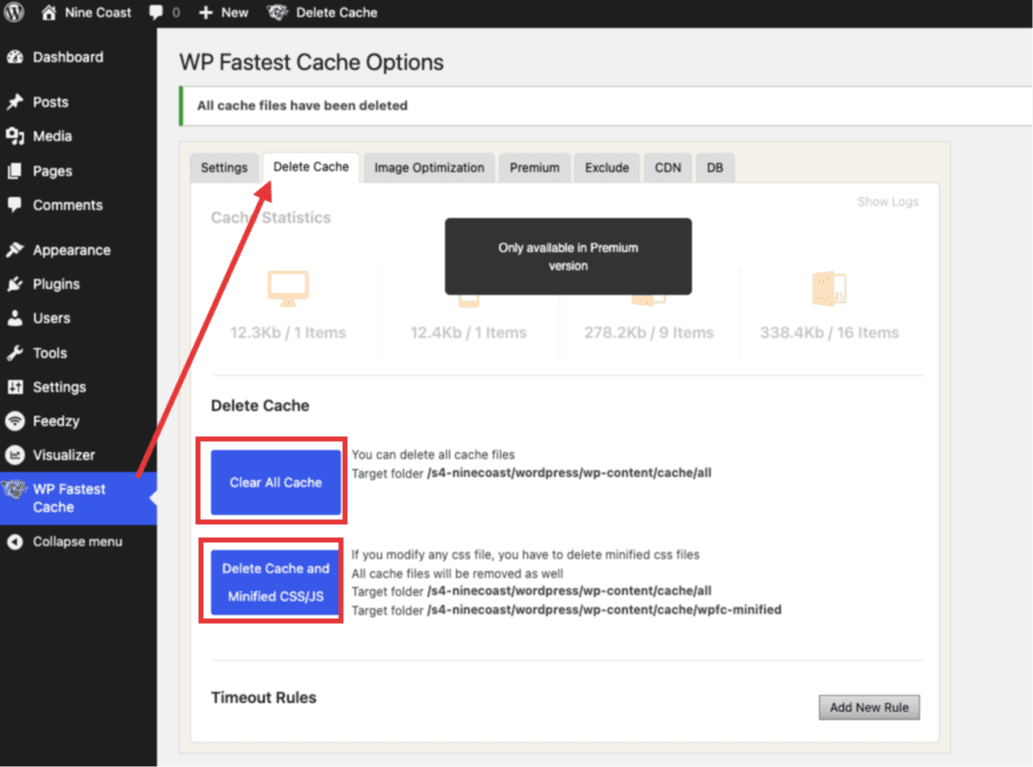Switch to the Exclude tab
The width and height of the screenshot is (1033, 767).
click(607, 168)
